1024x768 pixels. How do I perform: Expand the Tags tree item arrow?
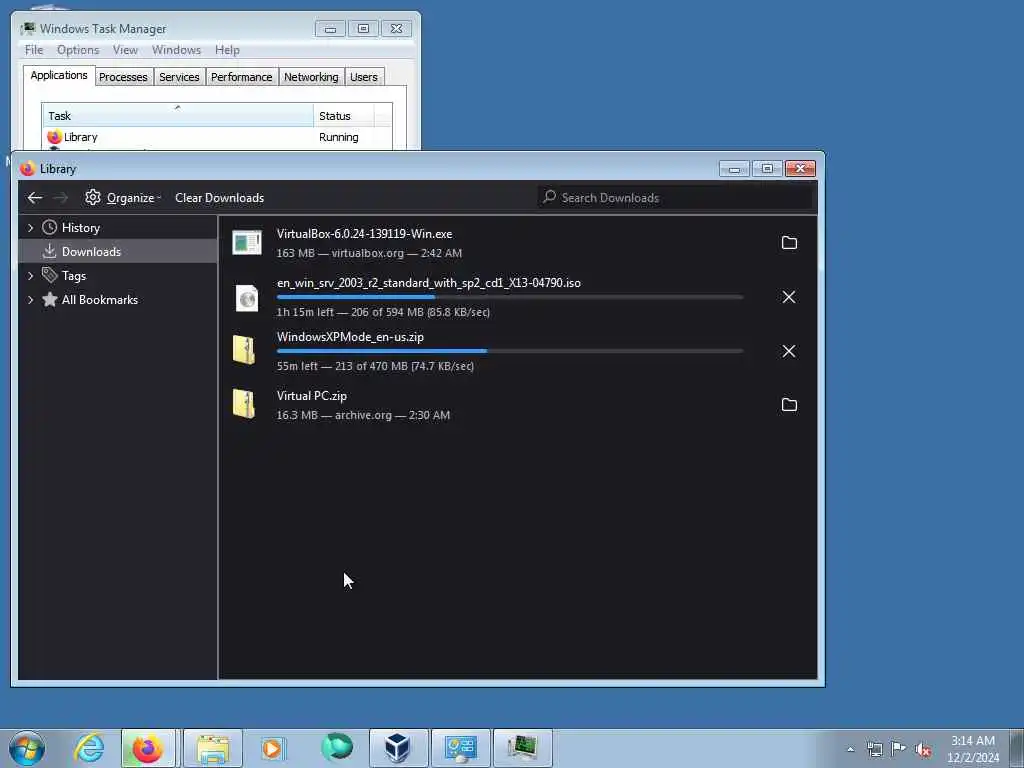tap(30, 276)
